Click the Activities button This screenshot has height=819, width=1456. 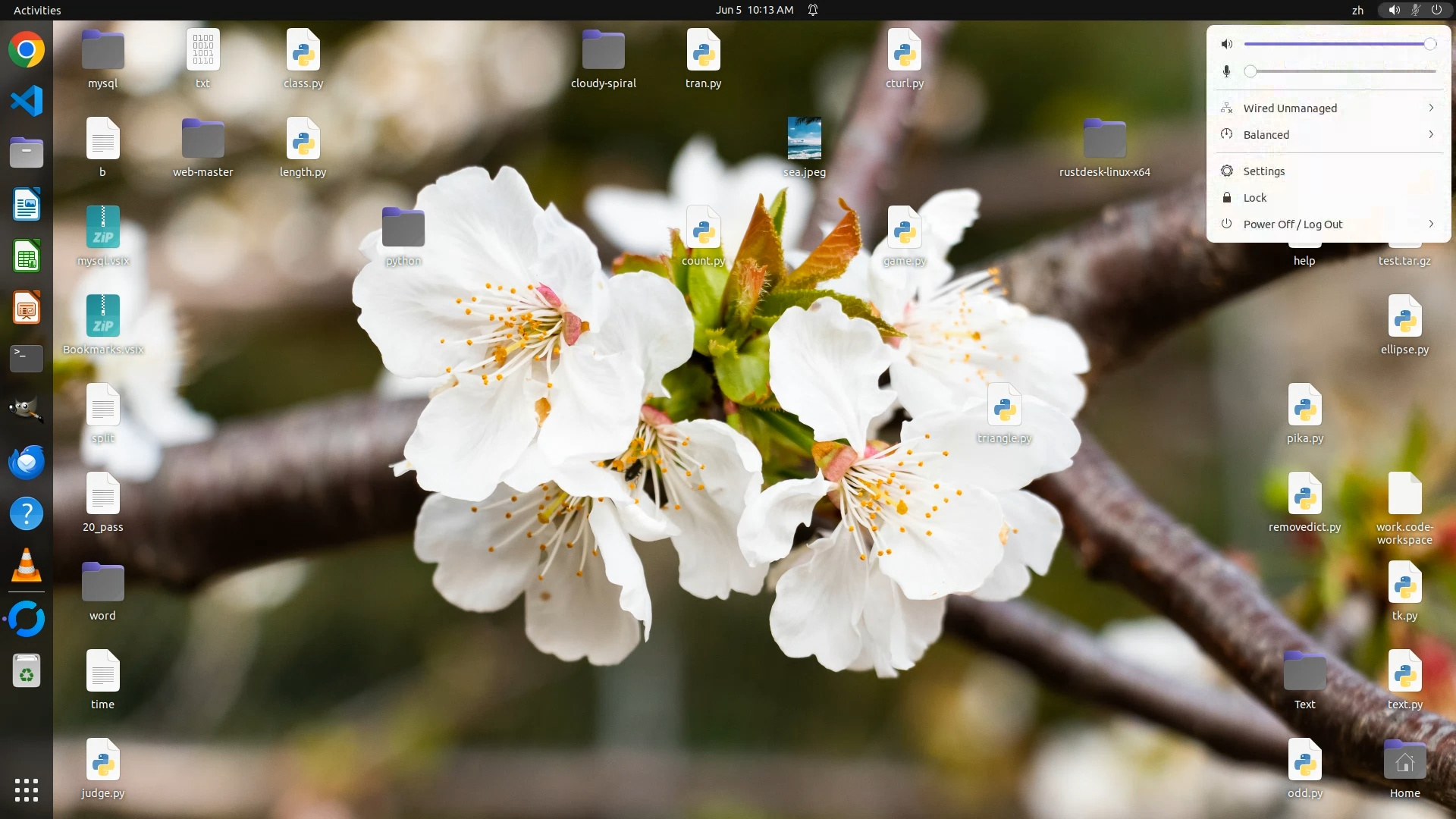point(37,10)
